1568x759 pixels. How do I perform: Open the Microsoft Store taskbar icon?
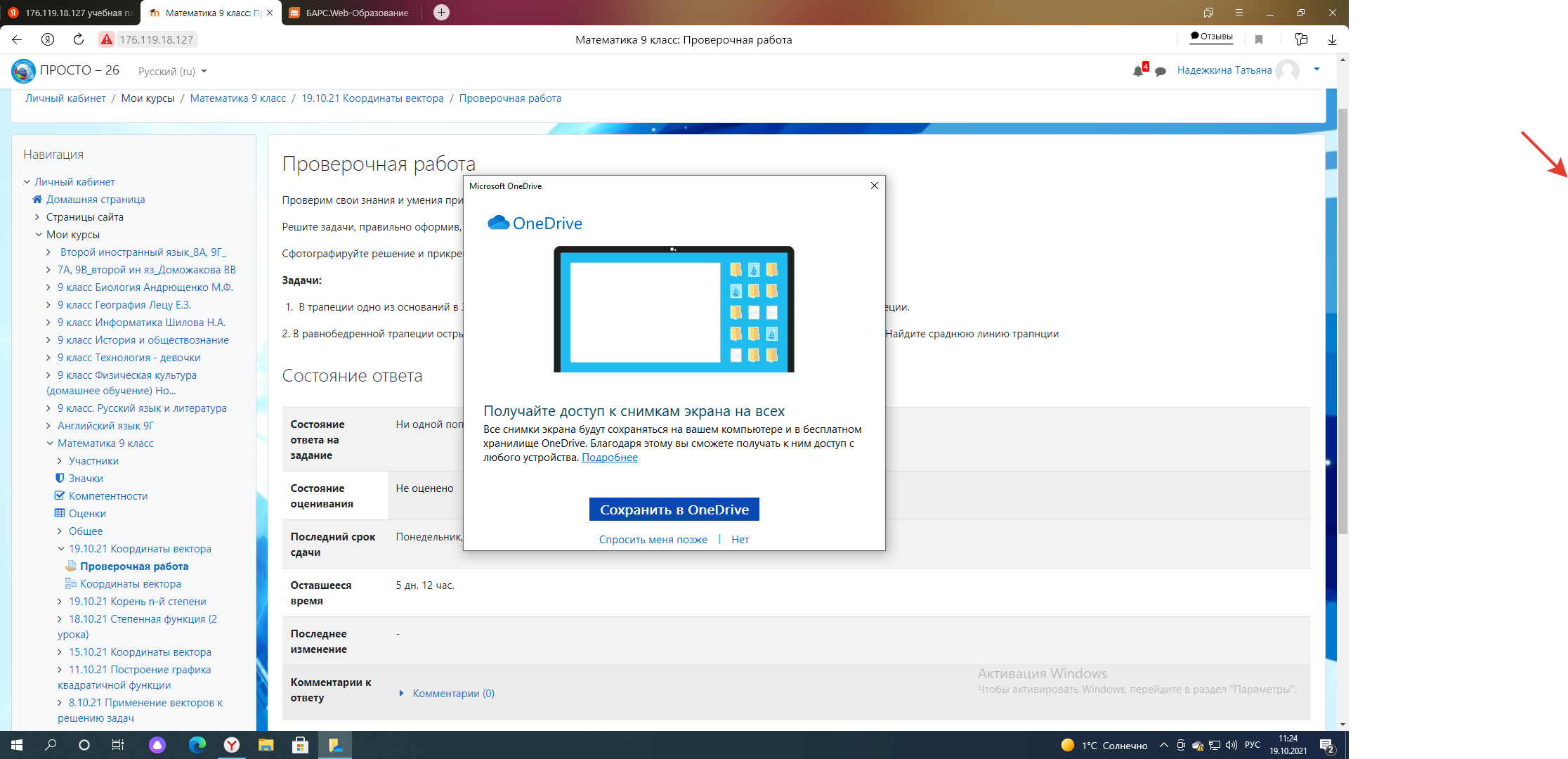(x=300, y=745)
